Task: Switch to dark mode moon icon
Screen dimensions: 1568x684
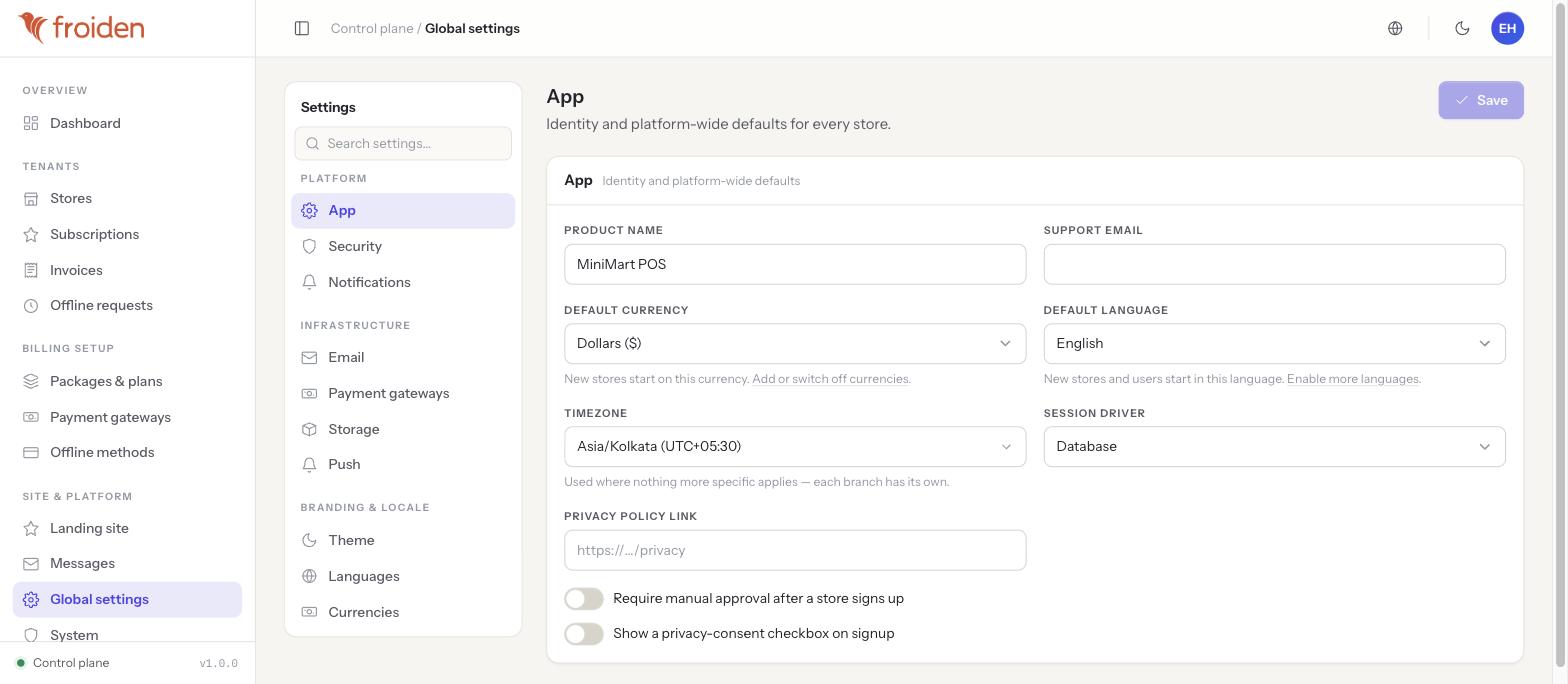Action: click(x=1462, y=28)
